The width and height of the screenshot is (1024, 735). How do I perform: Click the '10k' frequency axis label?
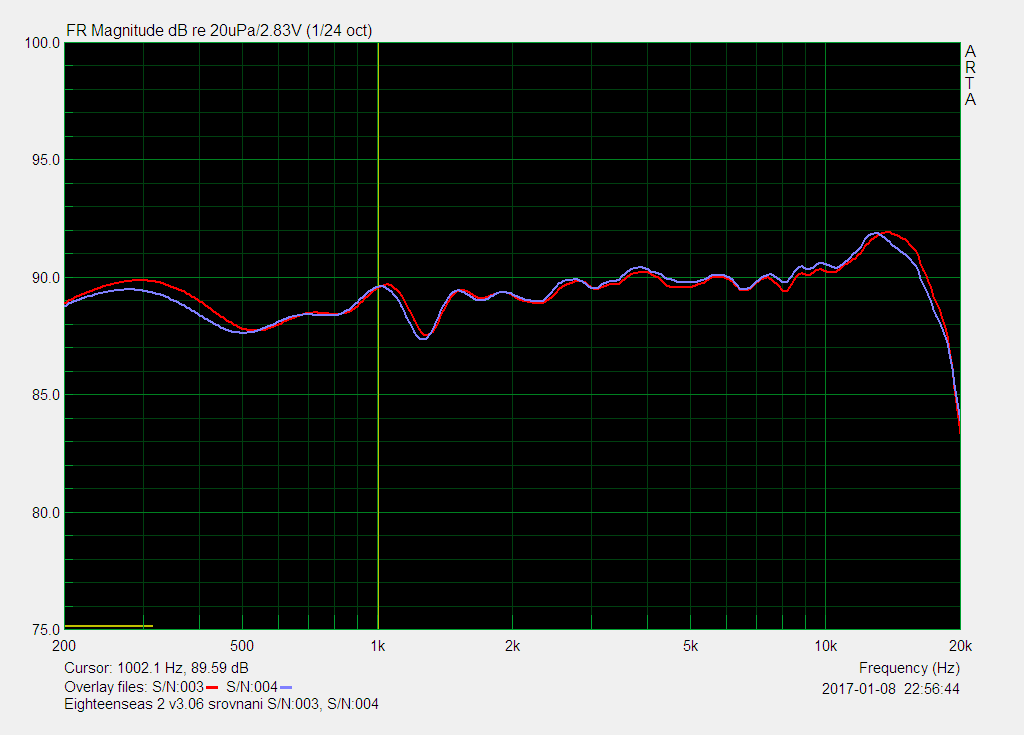(x=825, y=646)
